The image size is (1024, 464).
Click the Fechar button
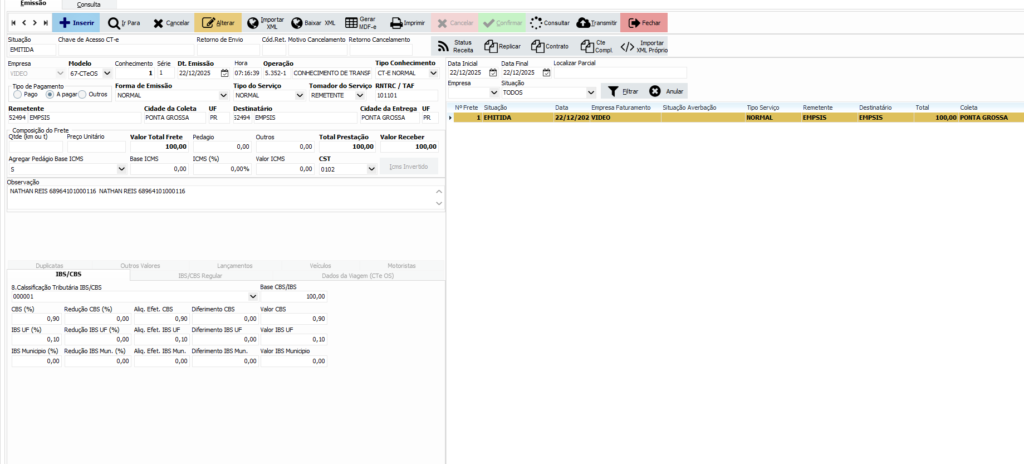click(x=644, y=22)
